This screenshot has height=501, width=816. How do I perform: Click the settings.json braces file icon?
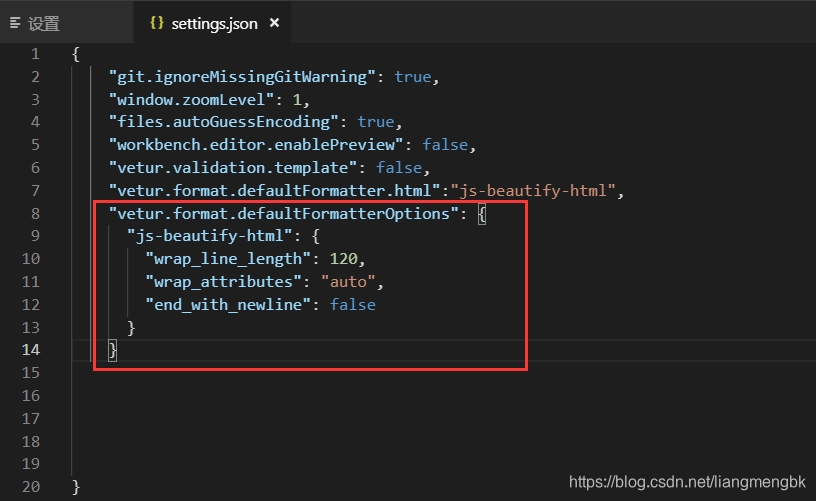point(157,22)
